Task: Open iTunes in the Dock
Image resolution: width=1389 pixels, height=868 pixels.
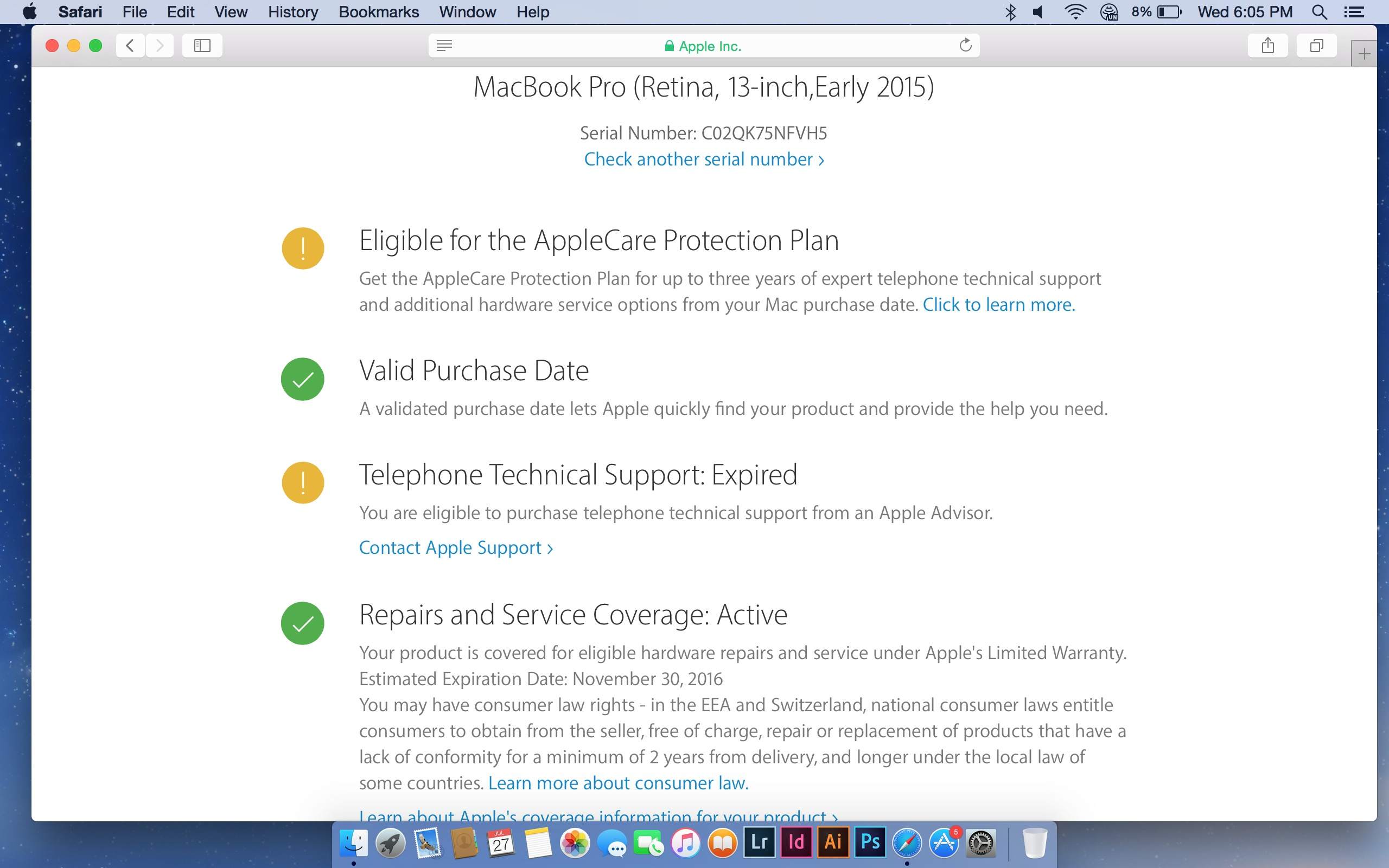Action: [x=685, y=842]
